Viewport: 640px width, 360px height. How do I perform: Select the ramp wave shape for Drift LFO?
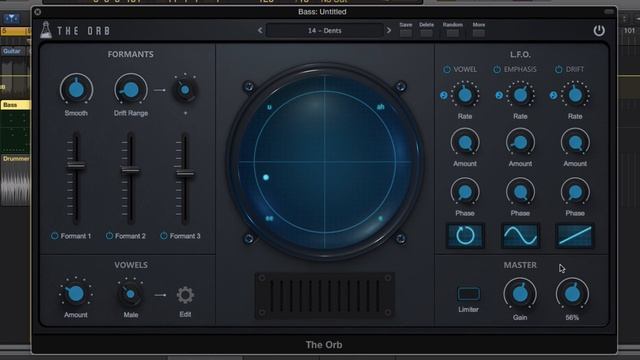coord(575,236)
